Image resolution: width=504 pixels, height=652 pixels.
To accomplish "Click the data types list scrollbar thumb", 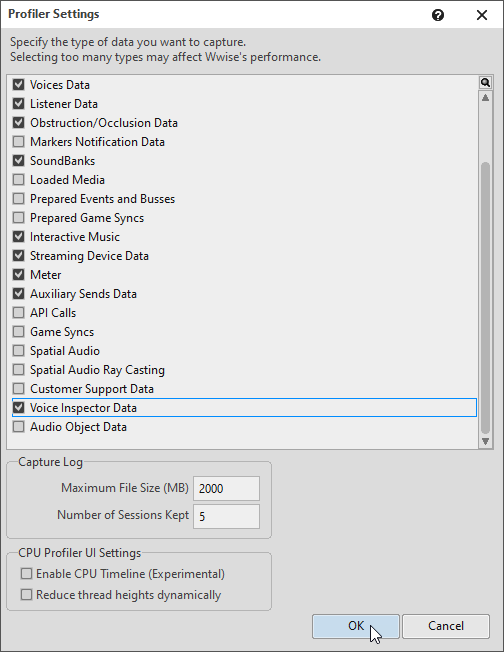I will 485,298.
